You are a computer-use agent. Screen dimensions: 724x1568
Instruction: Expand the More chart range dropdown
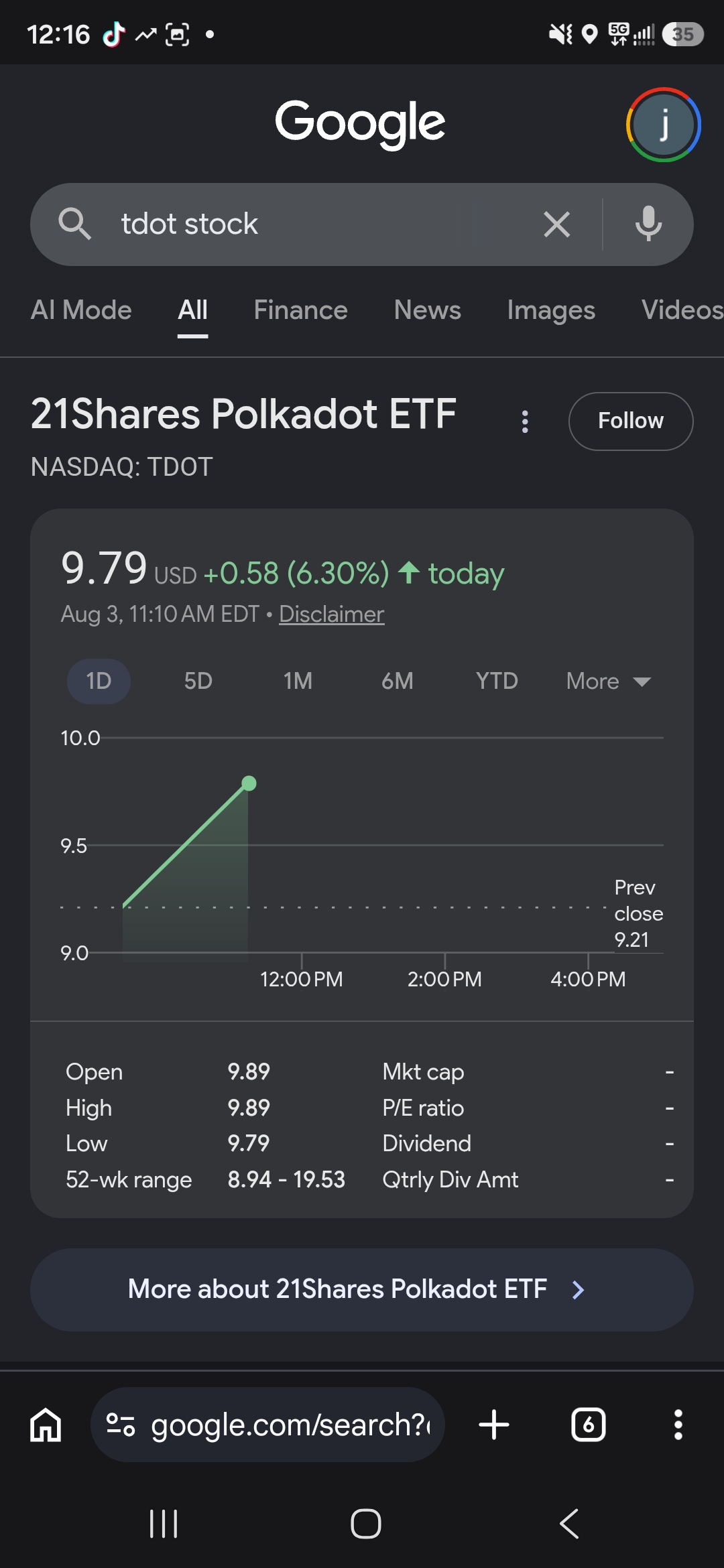point(609,681)
